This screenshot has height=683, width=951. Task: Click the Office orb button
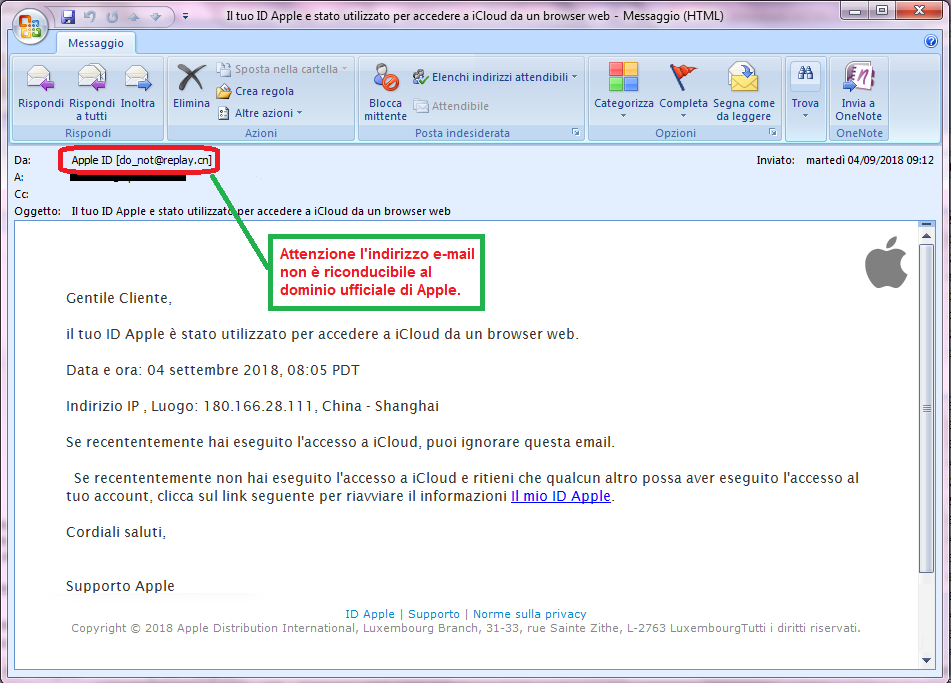pyautogui.click(x=30, y=27)
